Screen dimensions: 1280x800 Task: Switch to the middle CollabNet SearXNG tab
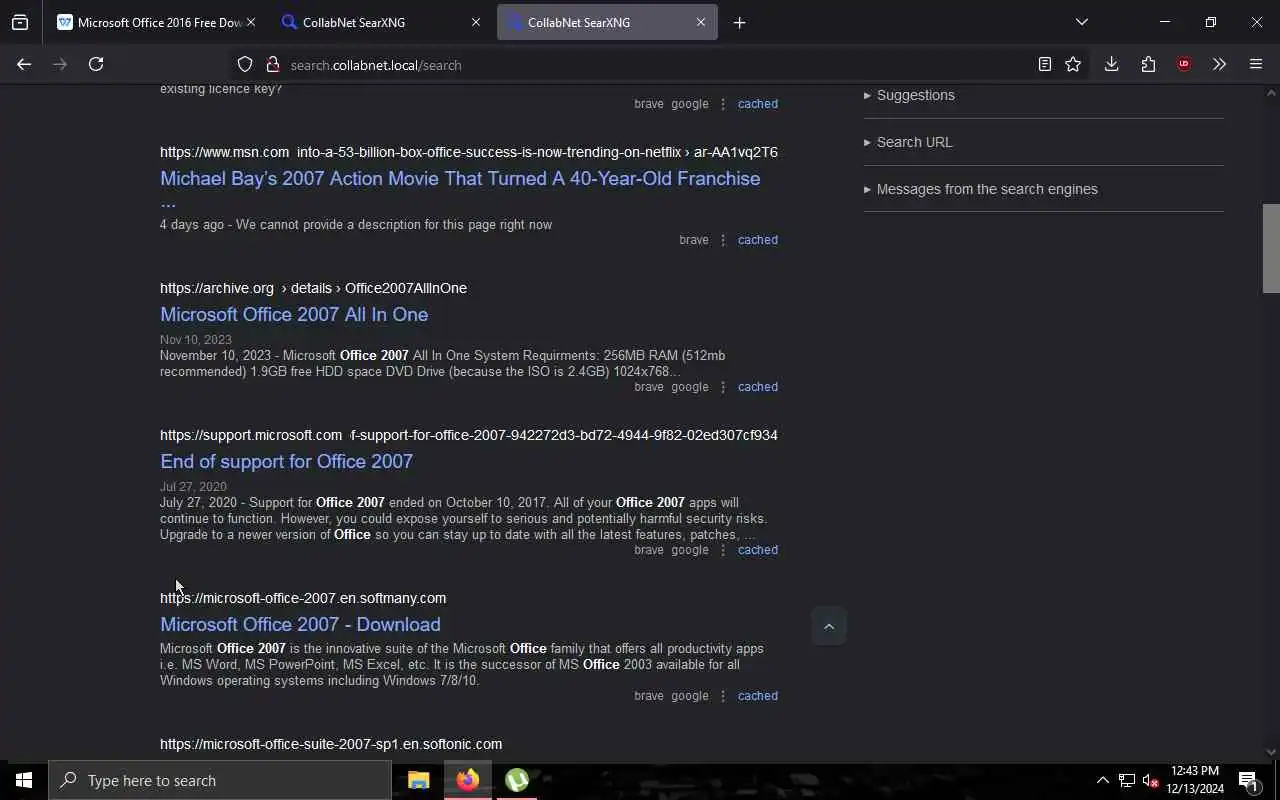382,22
